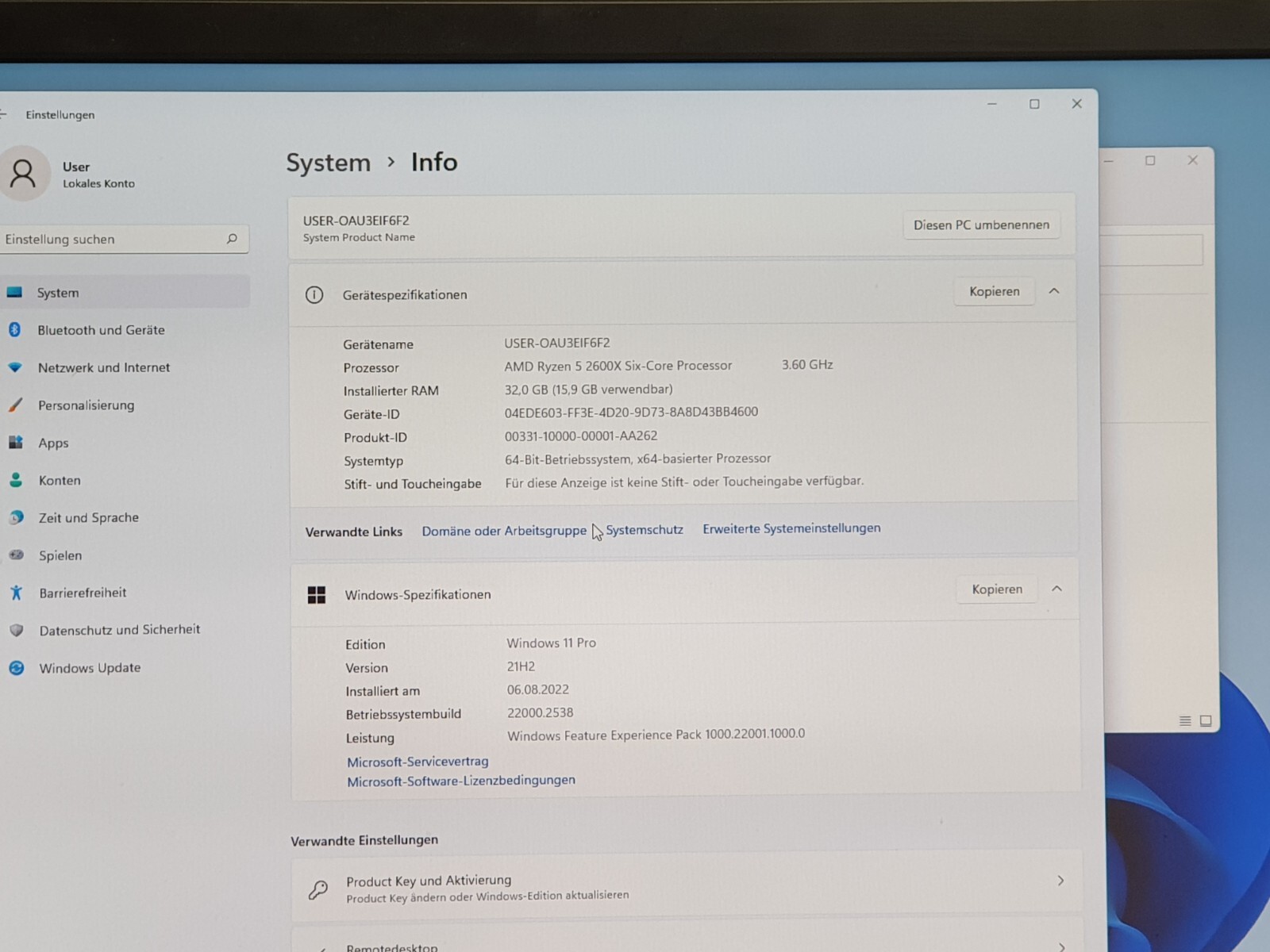Viewport: 1270px width, 952px height.
Task: Click the Zeit und Sprache globe icon
Action: click(x=16, y=517)
